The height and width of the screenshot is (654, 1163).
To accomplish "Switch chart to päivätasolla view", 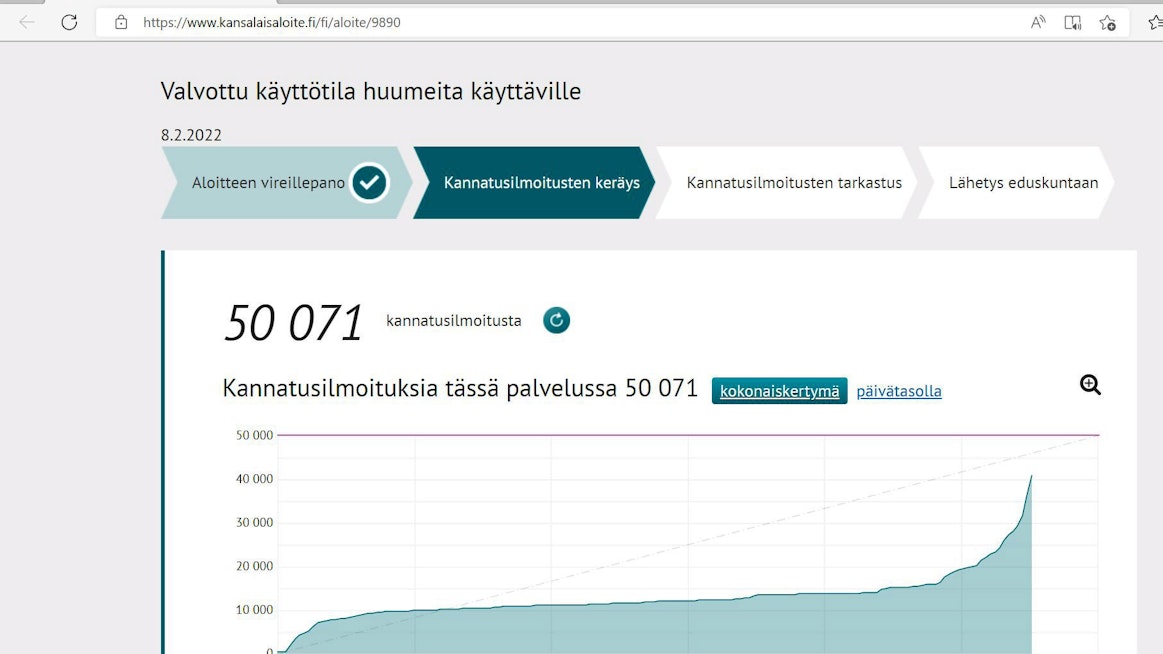I will pyautogui.click(x=899, y=391).
